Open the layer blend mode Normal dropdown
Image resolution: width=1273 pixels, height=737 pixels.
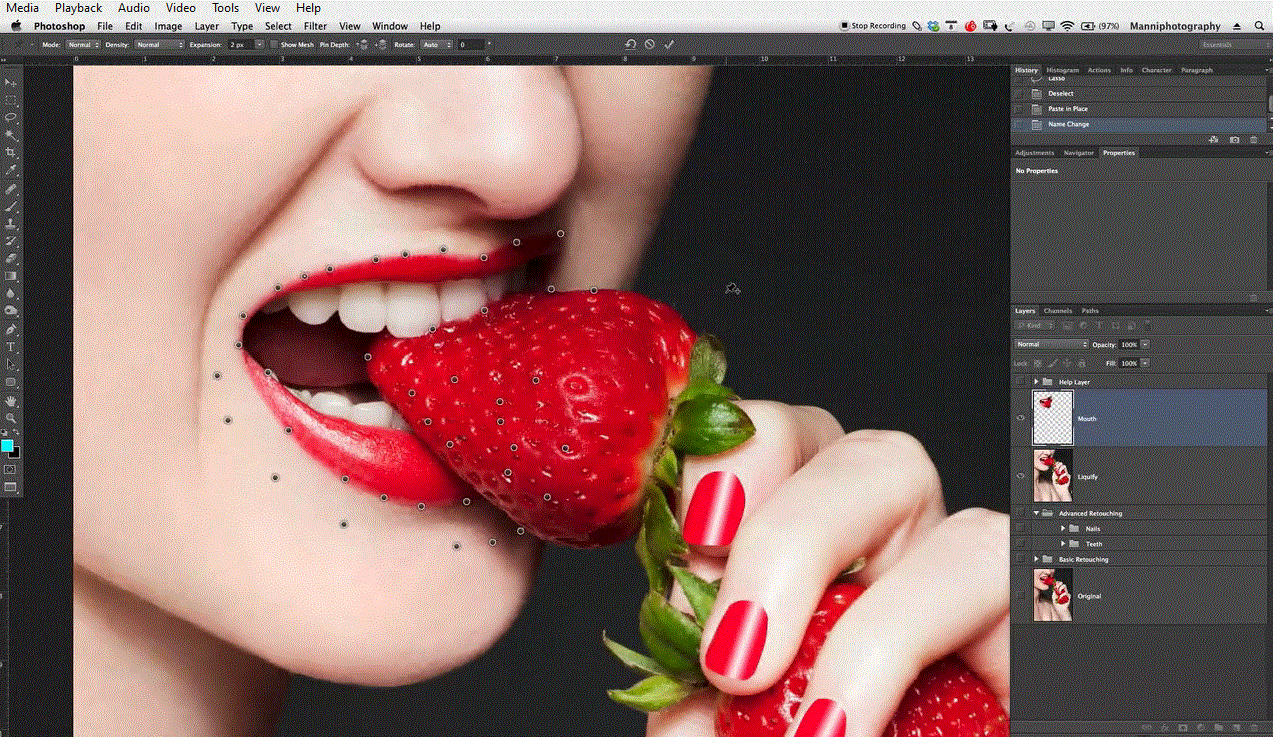tap(1051, 344)
